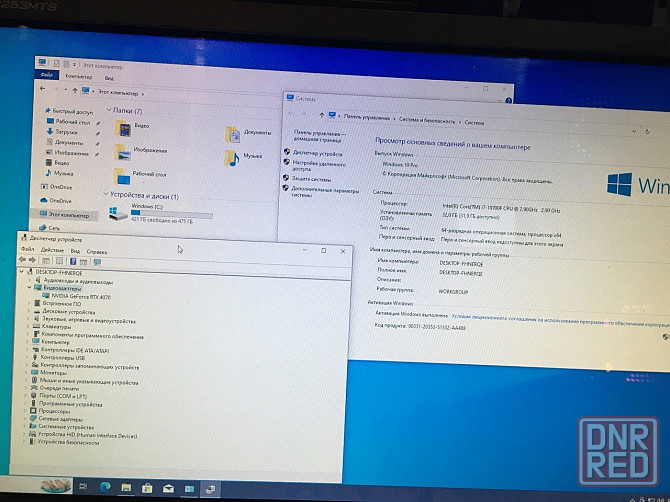Select NVIDIA GeForce RTX 4070 device
The image size is (670, 502).
[x=81, y=296]
